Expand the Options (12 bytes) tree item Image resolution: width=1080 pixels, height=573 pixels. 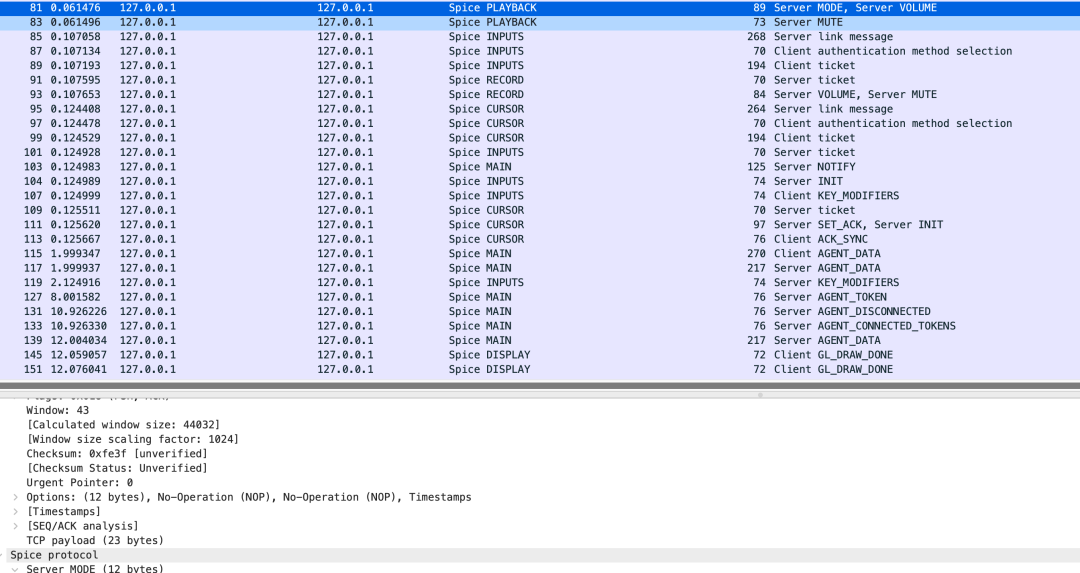click(15, 497)
